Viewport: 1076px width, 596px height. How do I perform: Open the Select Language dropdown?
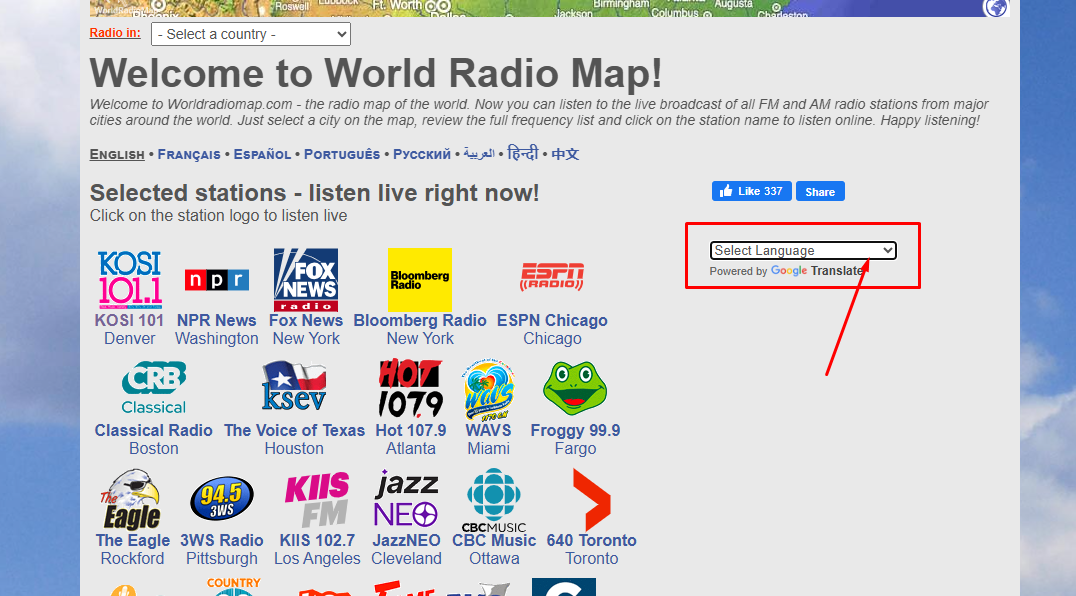[x=803, y=250]
